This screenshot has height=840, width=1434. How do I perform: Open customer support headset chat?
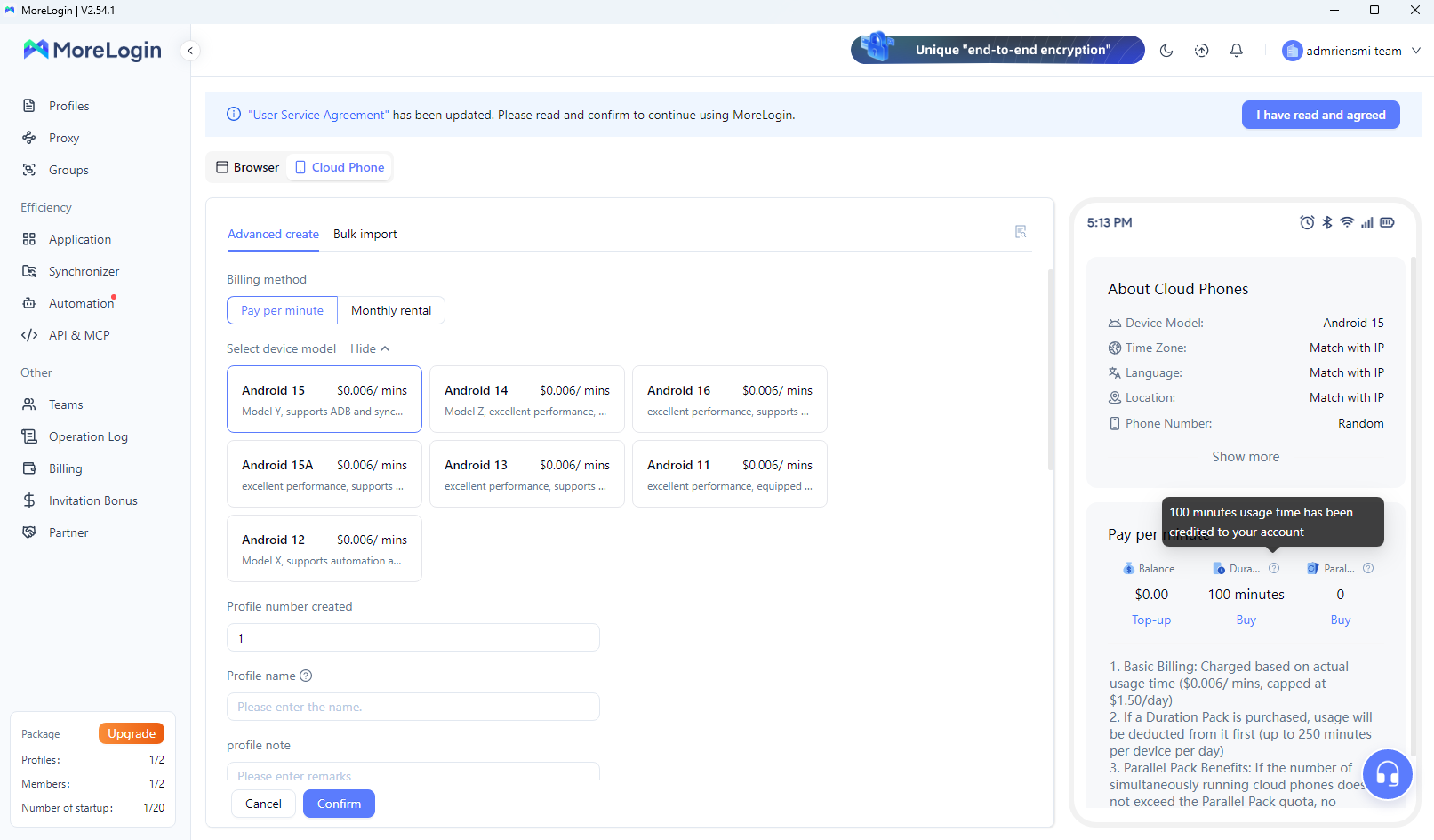(1388, 774)
